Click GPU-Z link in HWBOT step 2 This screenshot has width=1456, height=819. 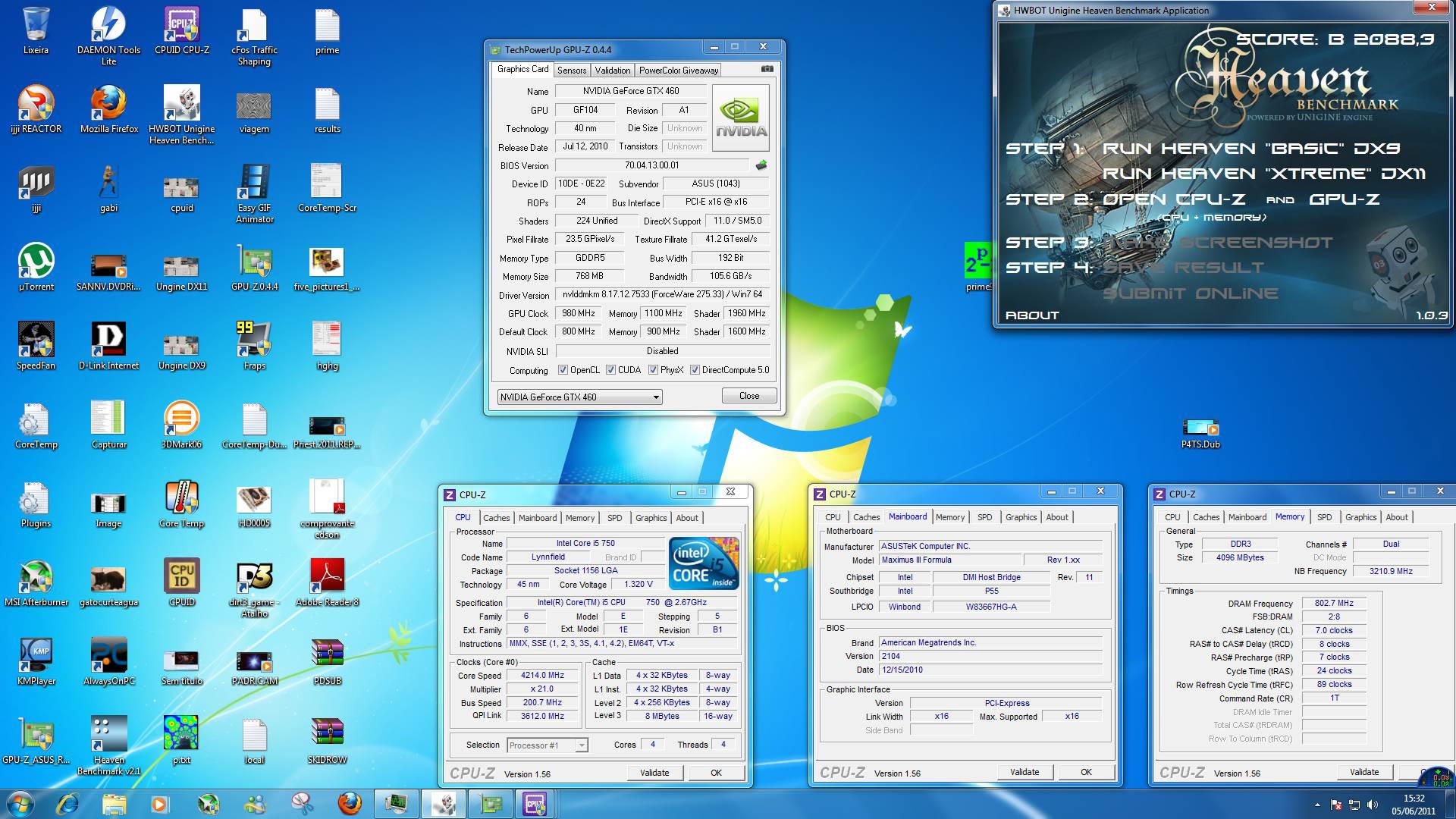(1345, 199)
